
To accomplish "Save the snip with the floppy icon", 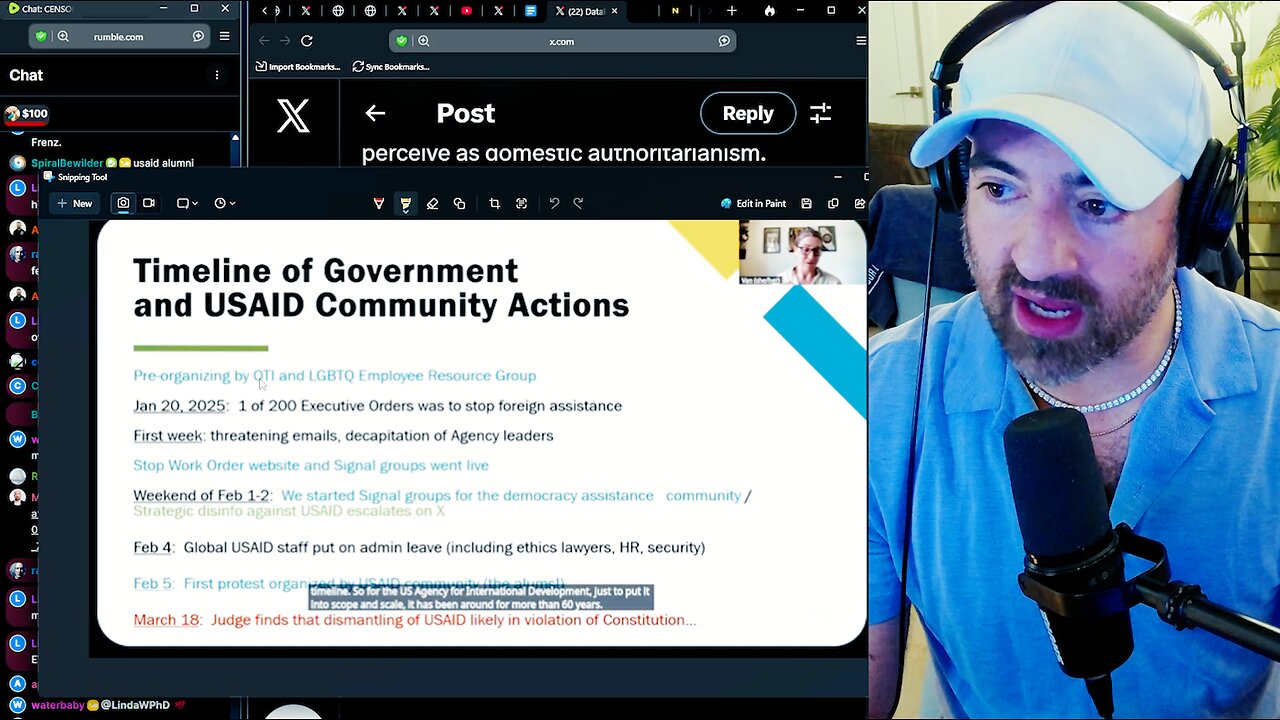I will click(x=806, y=203).
